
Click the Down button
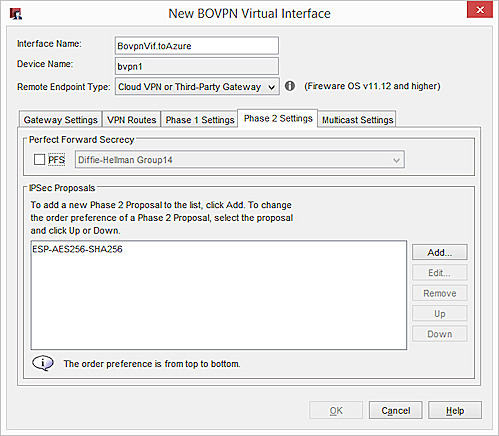[x=440, y=334]
